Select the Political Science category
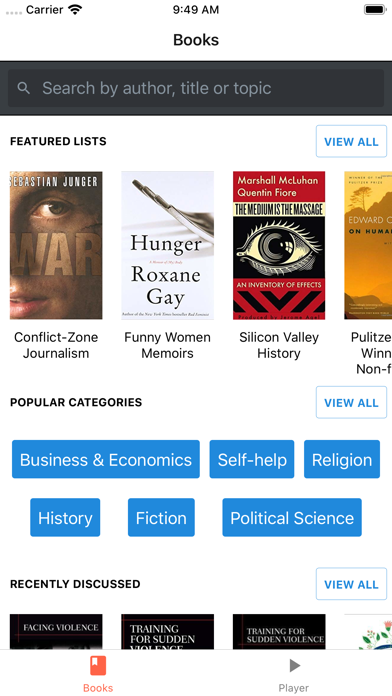The image size is (392, 696). pos(292,518)
